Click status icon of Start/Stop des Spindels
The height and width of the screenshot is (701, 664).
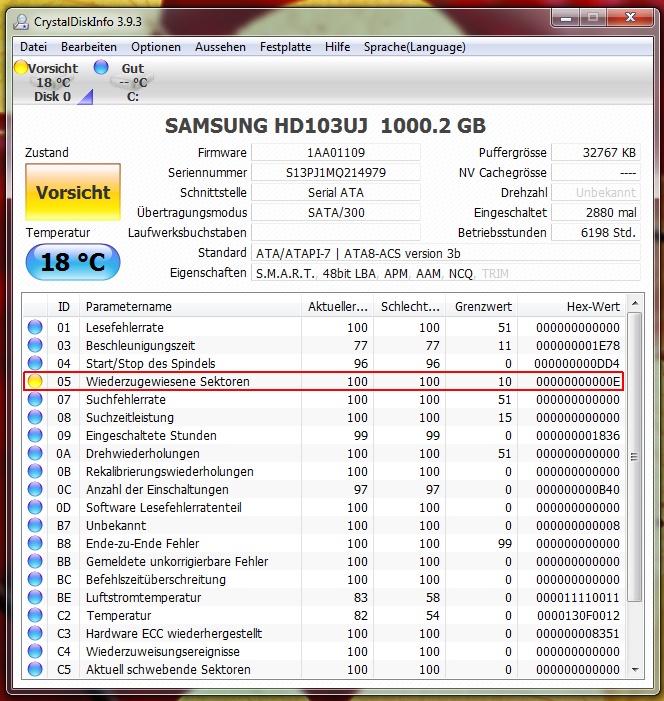pyautogui.click(x=35, y=363)
